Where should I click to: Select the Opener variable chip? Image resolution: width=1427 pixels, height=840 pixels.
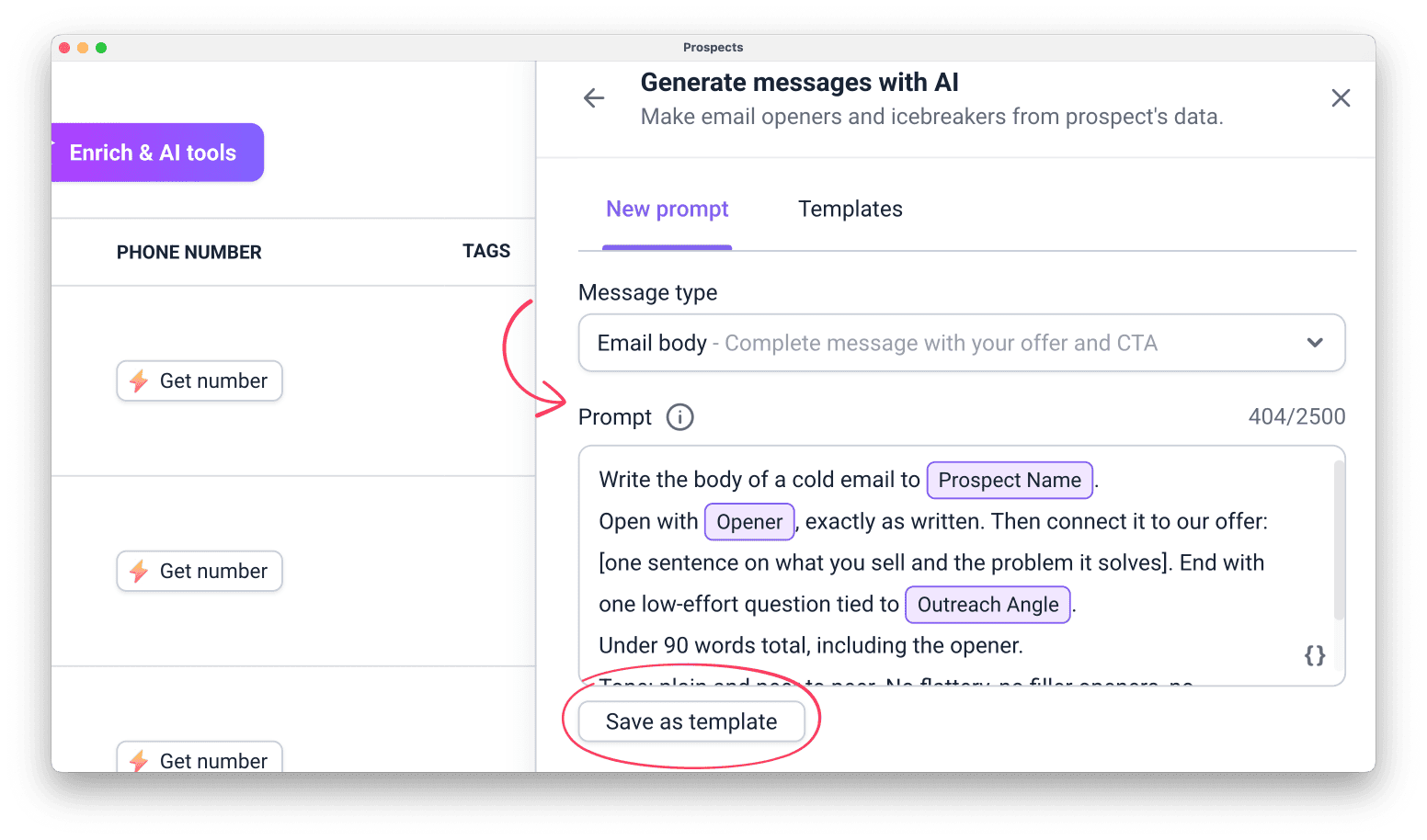click(x=749, y=522)
